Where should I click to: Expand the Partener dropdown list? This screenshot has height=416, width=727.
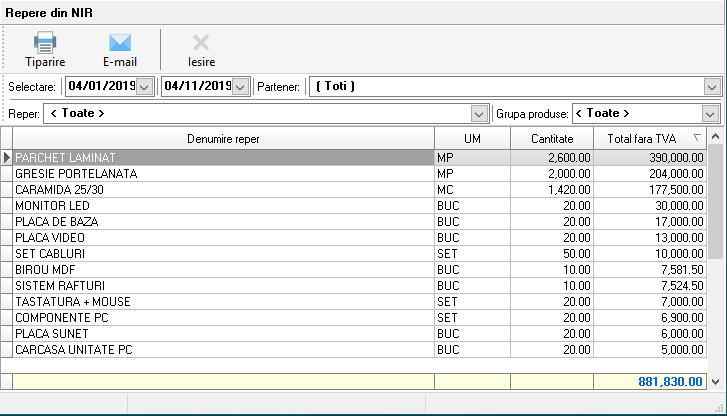tap(712, 87)
